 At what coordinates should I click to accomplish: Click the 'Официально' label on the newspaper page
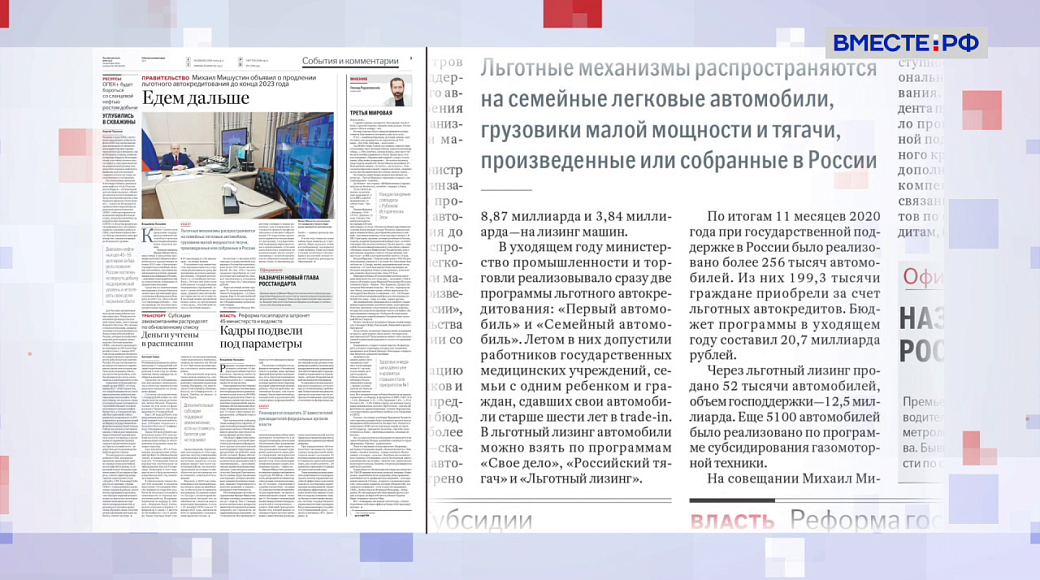tap(271, 271)
